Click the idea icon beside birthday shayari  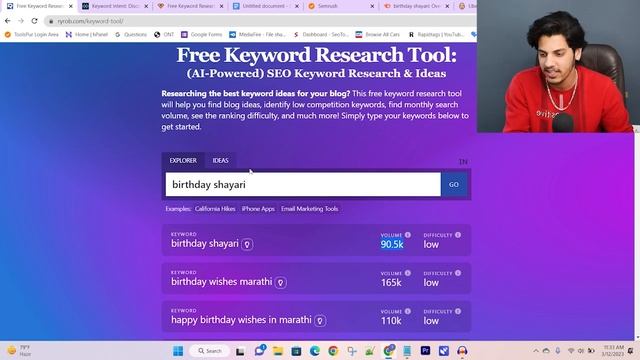(247, 244)
